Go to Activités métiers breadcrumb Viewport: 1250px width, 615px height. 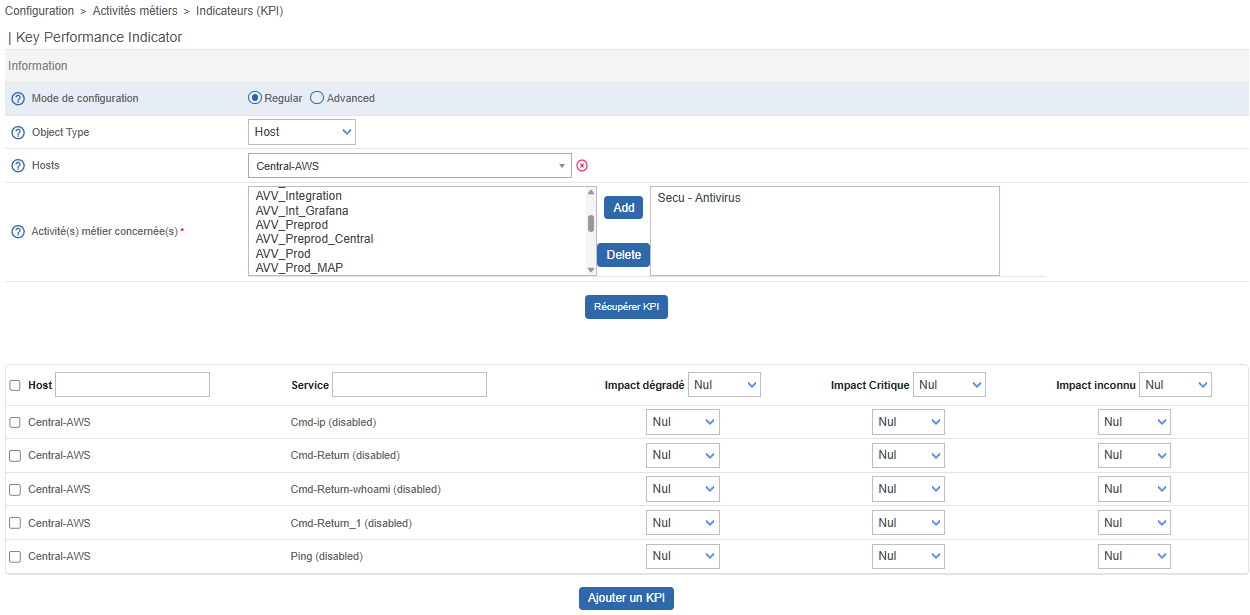coord(134,11)
